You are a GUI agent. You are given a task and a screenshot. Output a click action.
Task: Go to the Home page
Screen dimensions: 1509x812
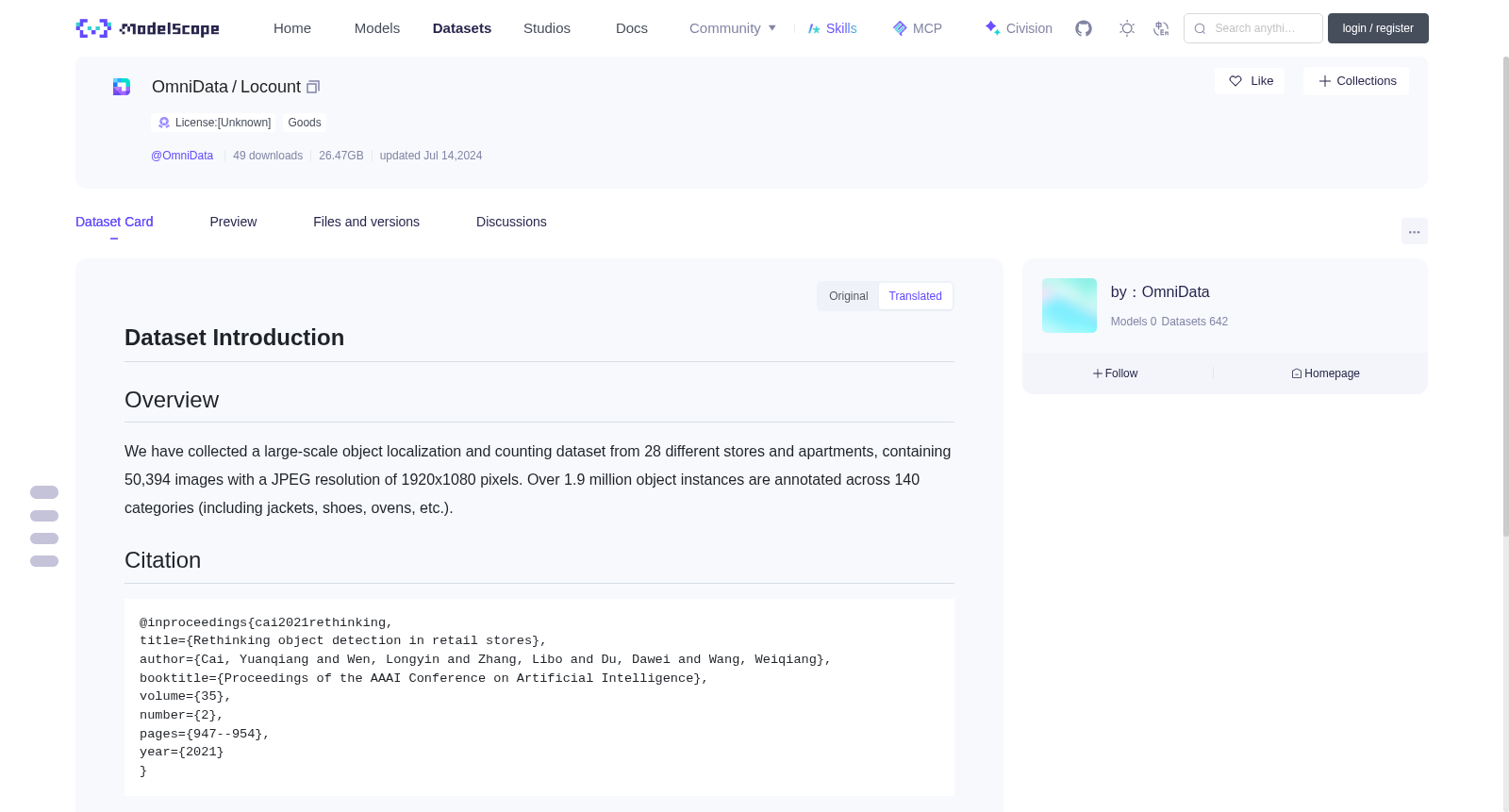(x=292, y=28)
